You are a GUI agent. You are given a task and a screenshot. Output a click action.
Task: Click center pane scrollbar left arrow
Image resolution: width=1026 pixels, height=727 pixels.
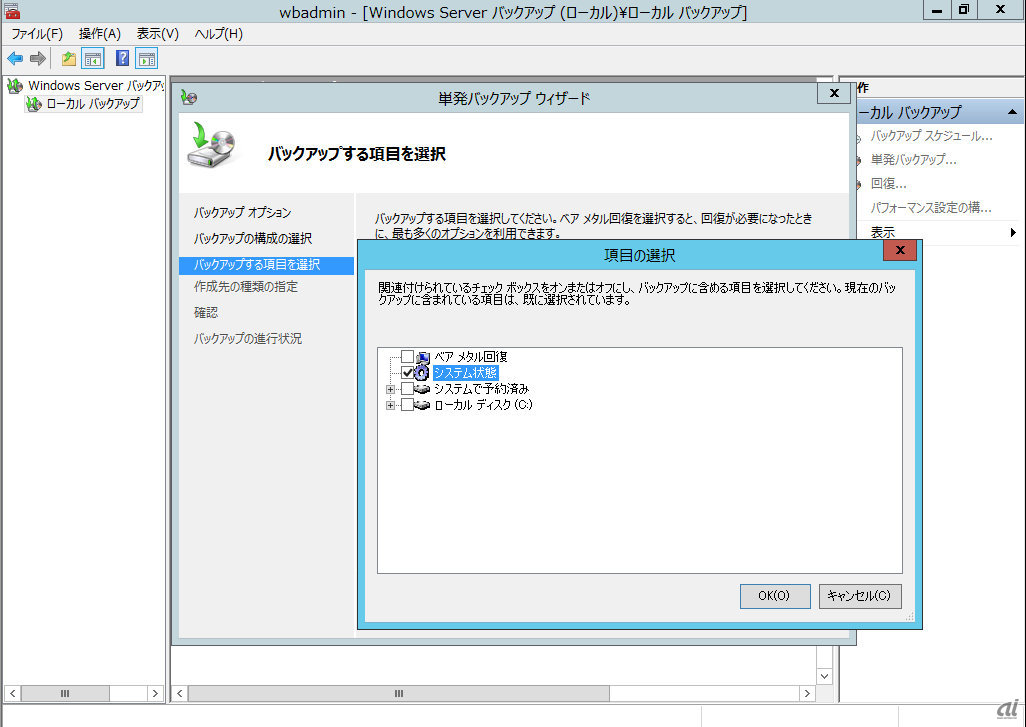(180, 694)
